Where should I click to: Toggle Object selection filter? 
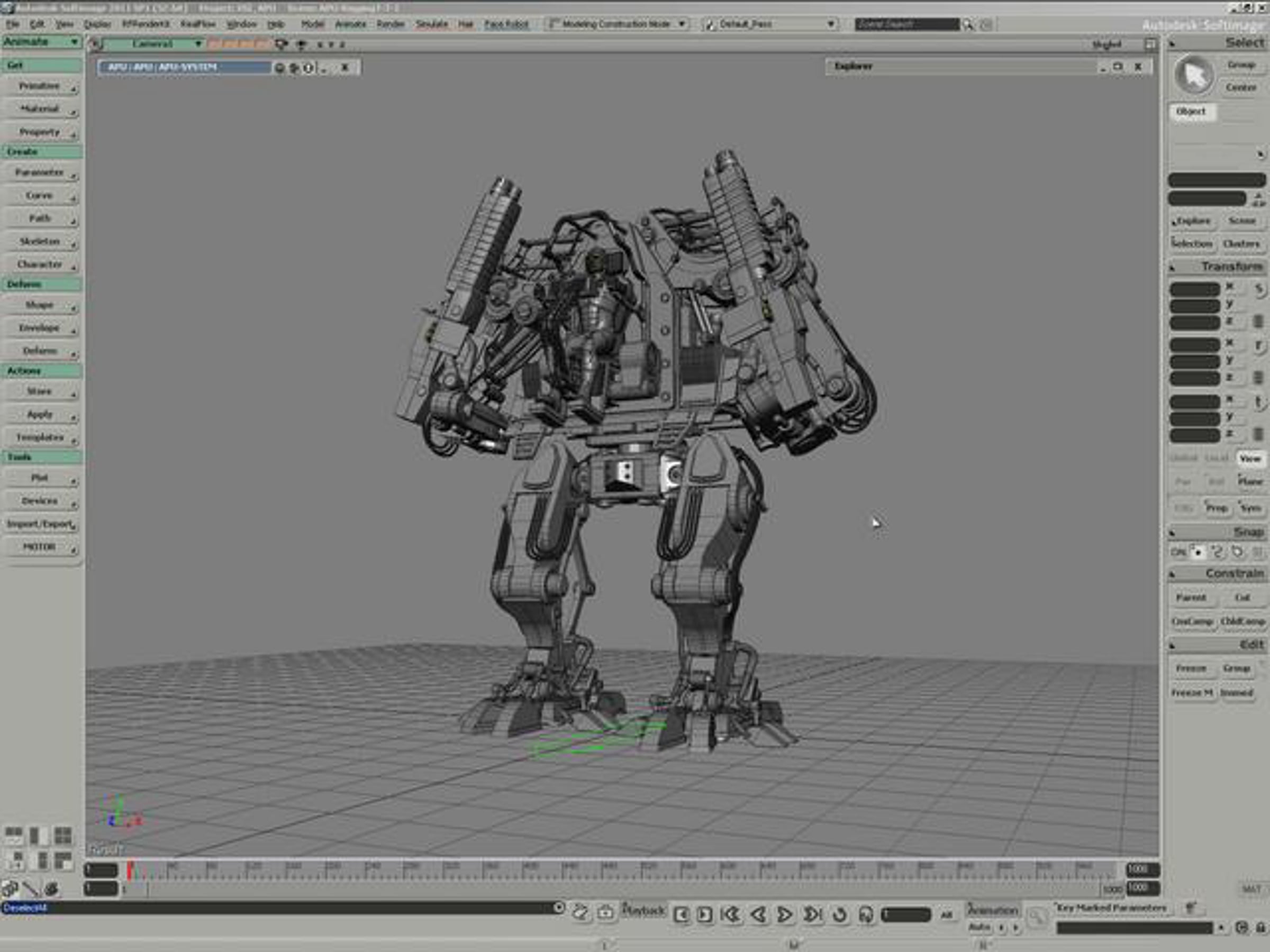(x=1193, y=112)
